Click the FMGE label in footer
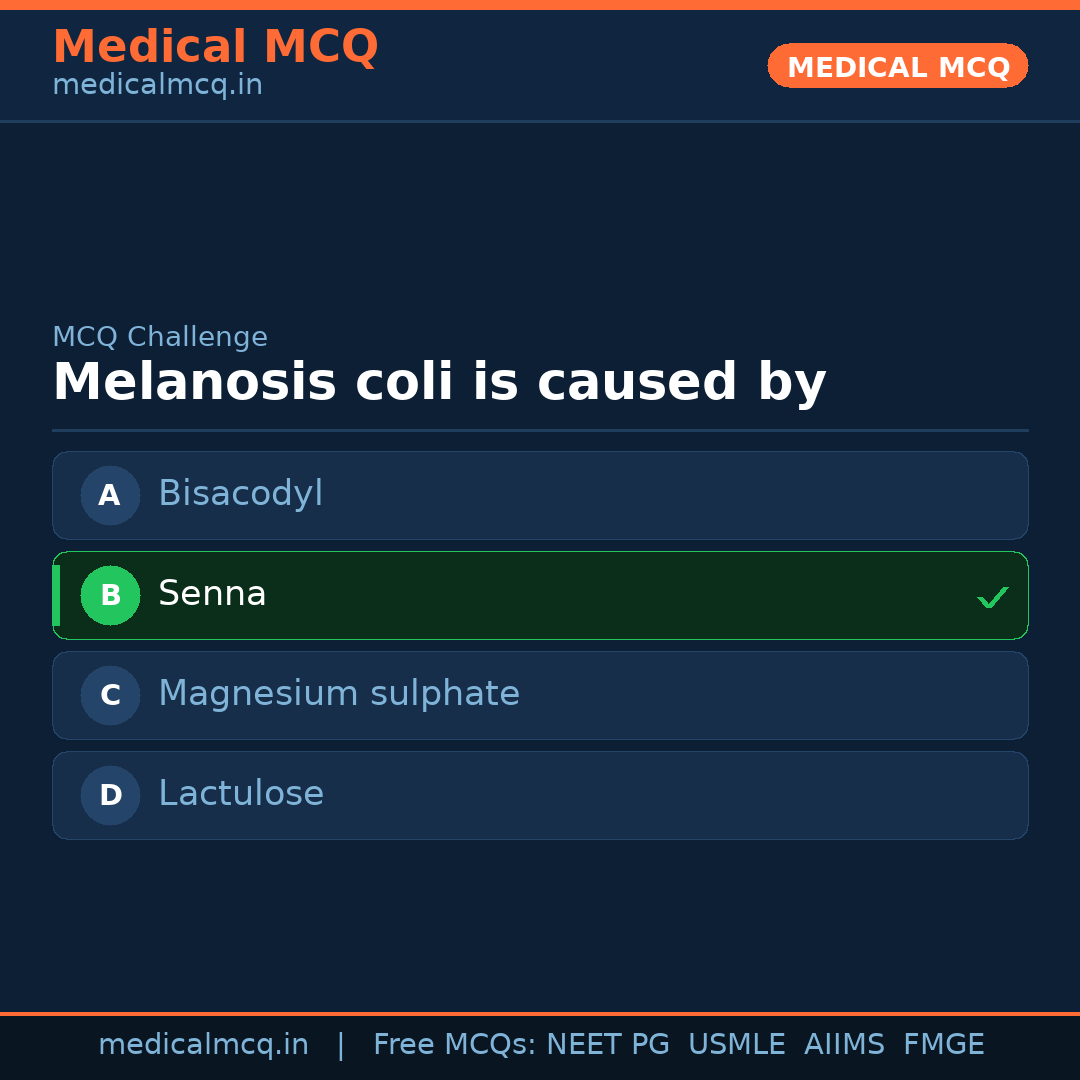Image resolution: width=1080 pixels, height=1080 pixels. point(943,1044)
